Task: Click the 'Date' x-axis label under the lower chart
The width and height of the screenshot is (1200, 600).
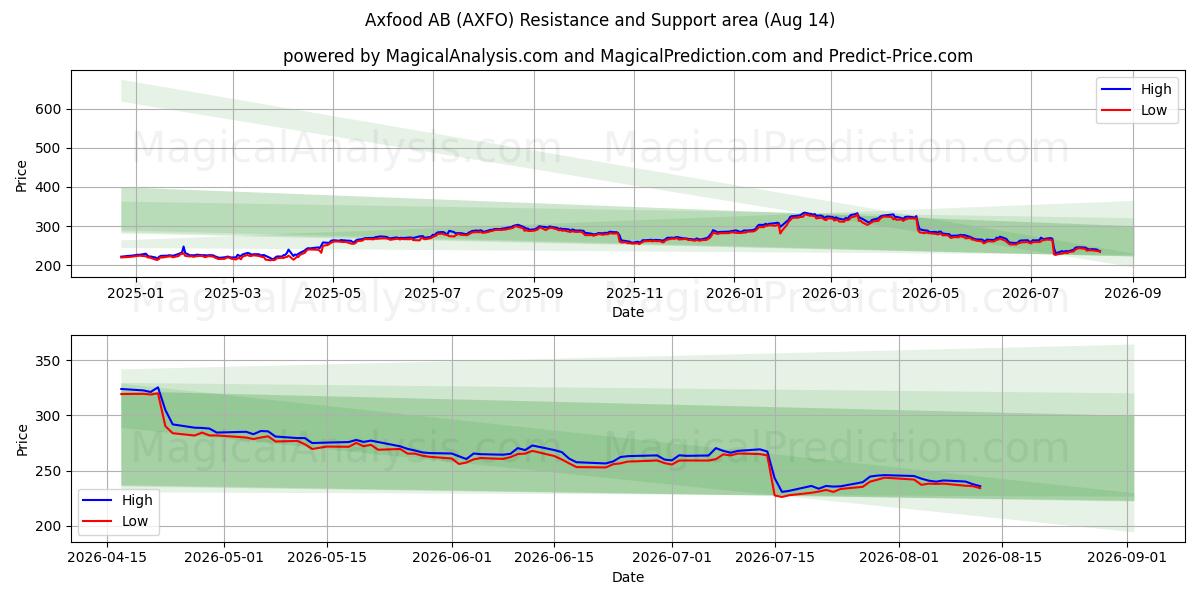Action: [628, 577]
